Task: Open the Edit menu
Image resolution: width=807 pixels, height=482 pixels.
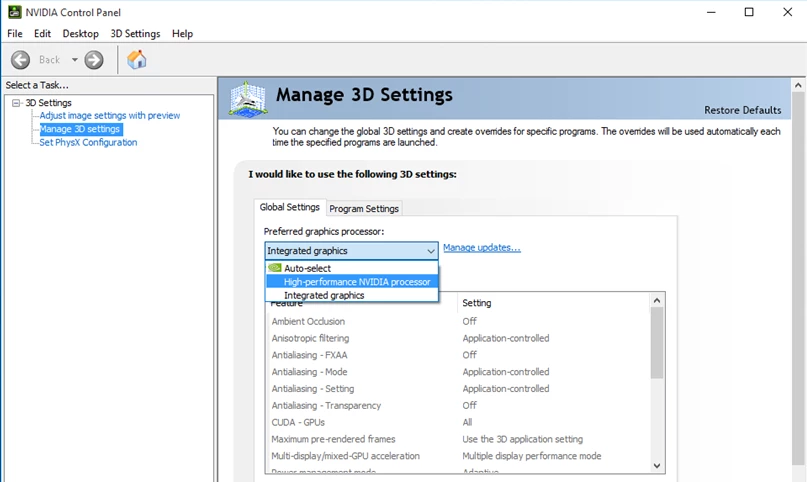Action: 42,33
